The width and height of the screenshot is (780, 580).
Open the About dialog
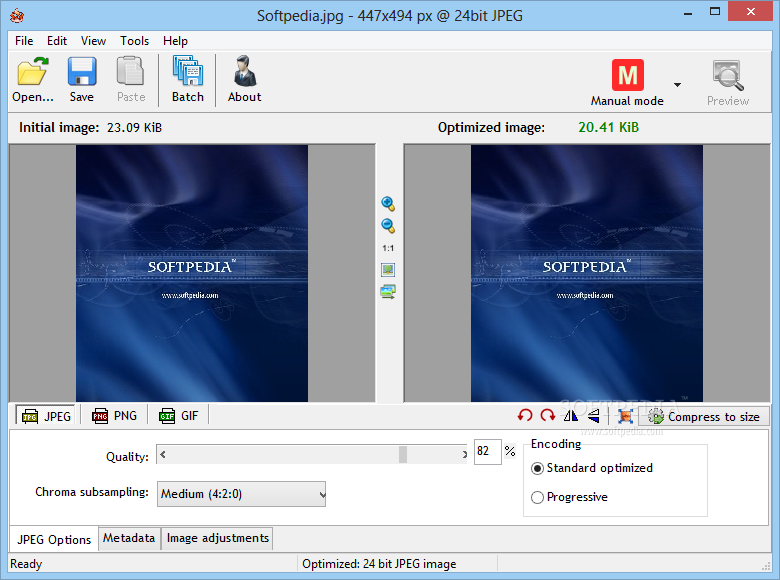[x=244, y=80]
